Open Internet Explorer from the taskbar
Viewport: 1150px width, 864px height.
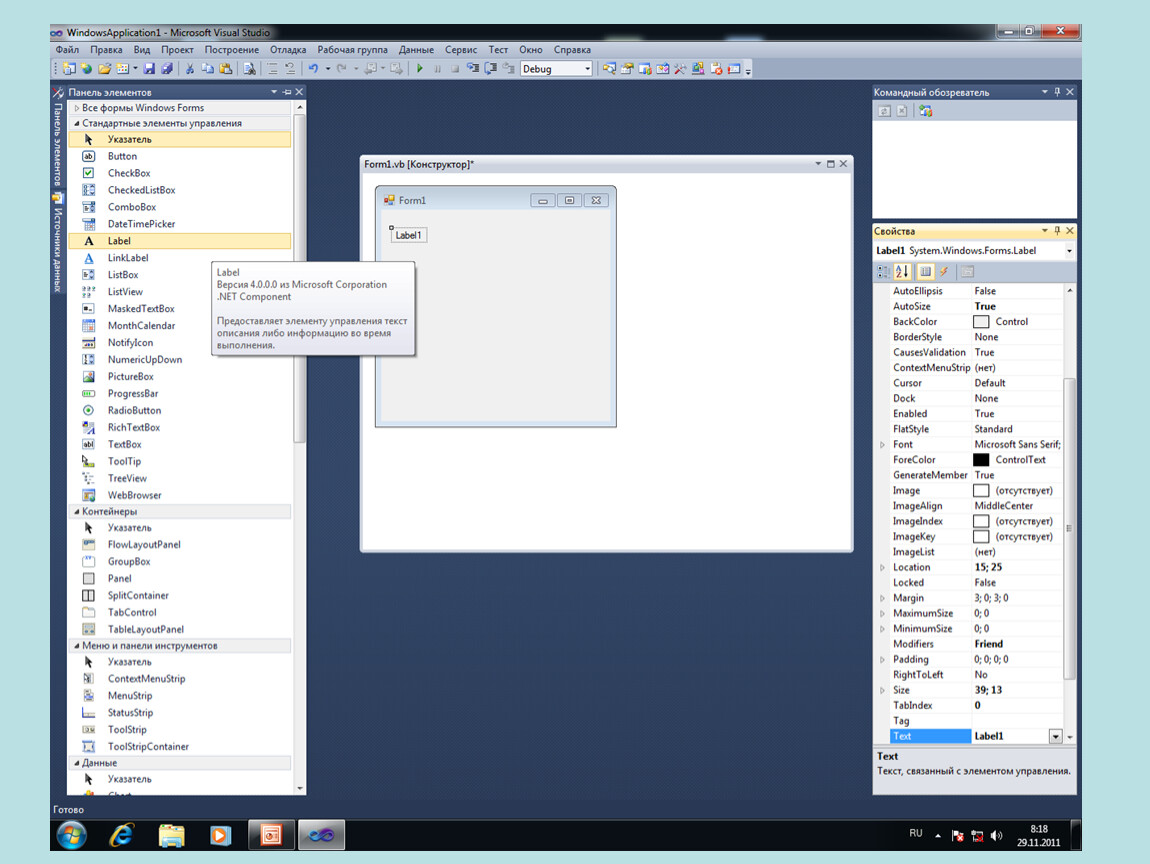click(x=122, y=835)
